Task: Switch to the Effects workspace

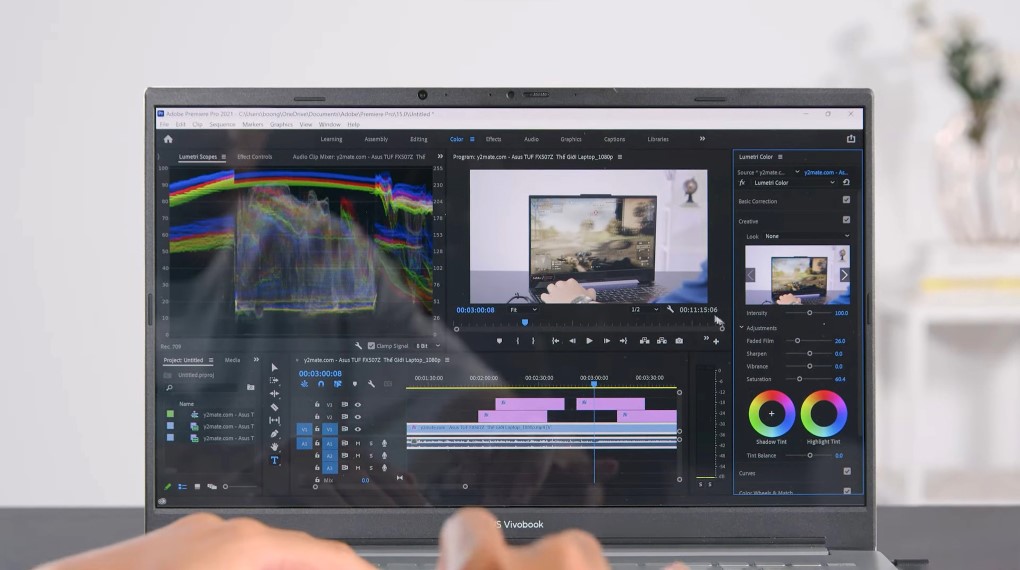Action: pyautogui.click(x=494, y=139)
